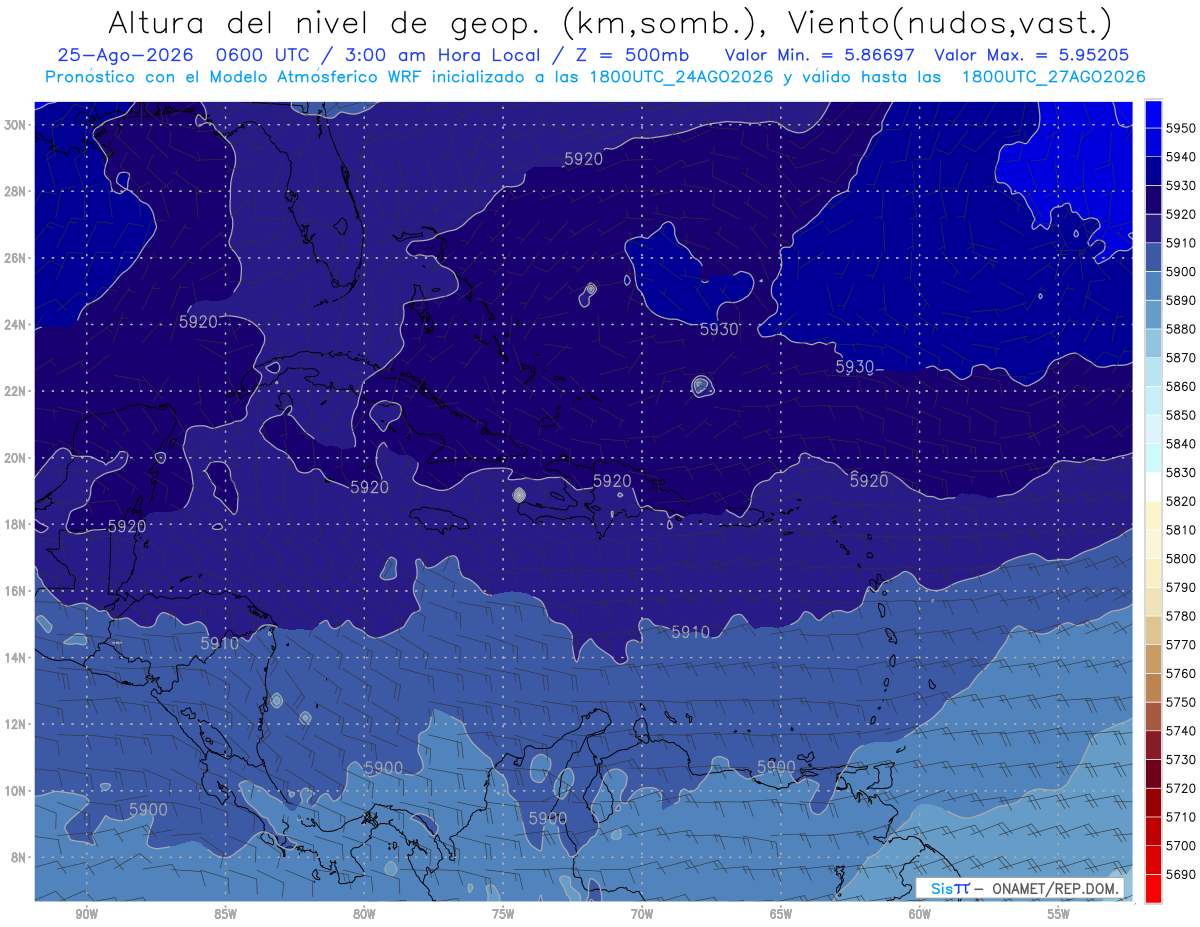The width and height of the screenshot is (1200, 927).
Task: Click 'Valor Min. = 5.86697' text
Action: pos(821,56)
